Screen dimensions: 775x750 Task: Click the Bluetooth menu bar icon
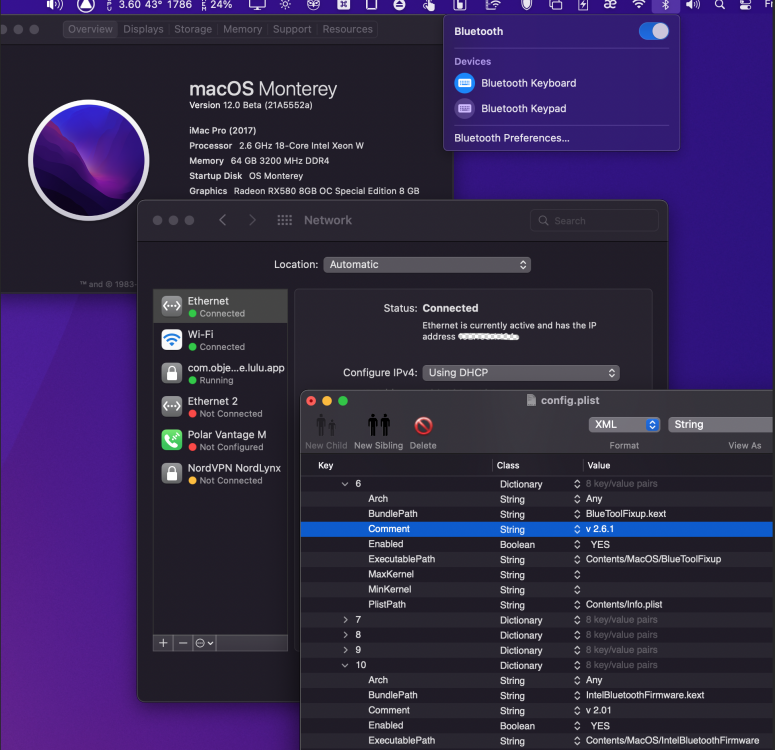(x=665, y=5)
